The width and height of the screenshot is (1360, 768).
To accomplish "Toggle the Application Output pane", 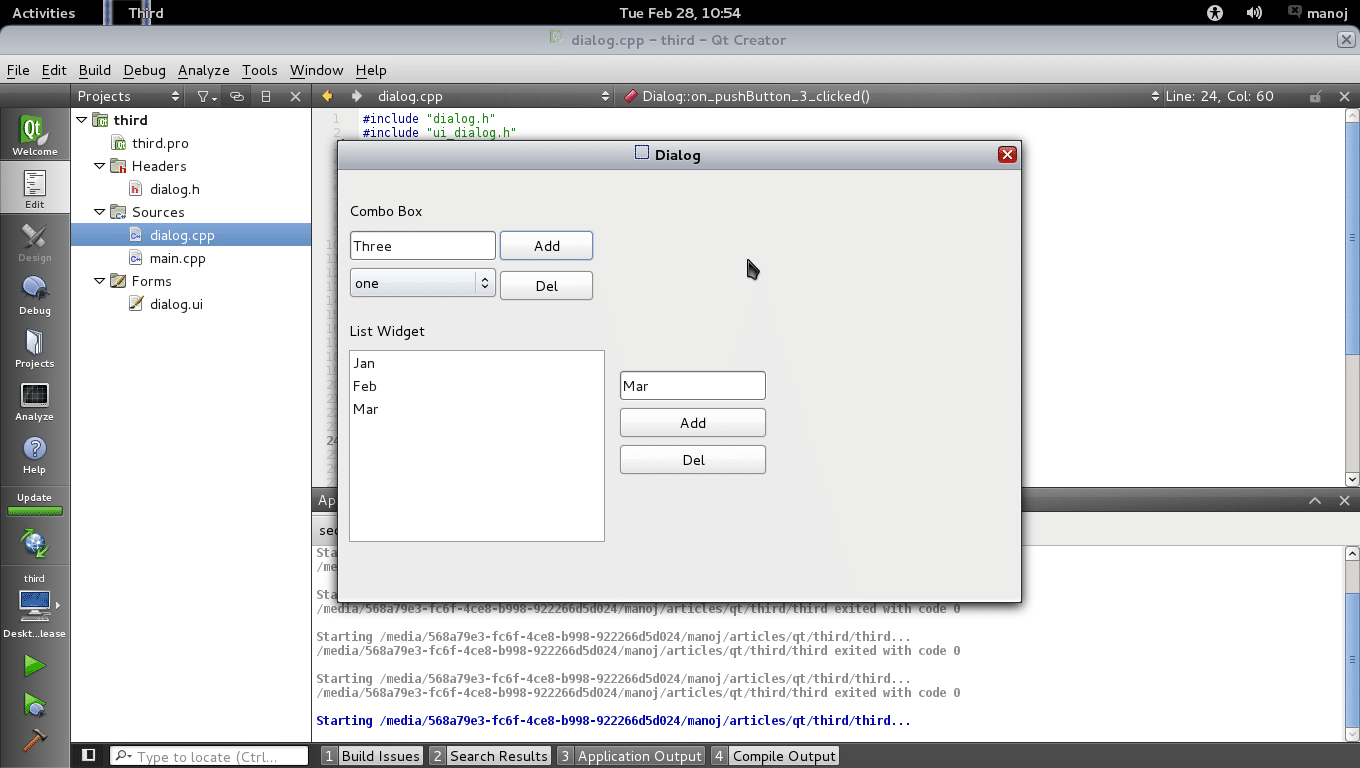I will (630, 756).
